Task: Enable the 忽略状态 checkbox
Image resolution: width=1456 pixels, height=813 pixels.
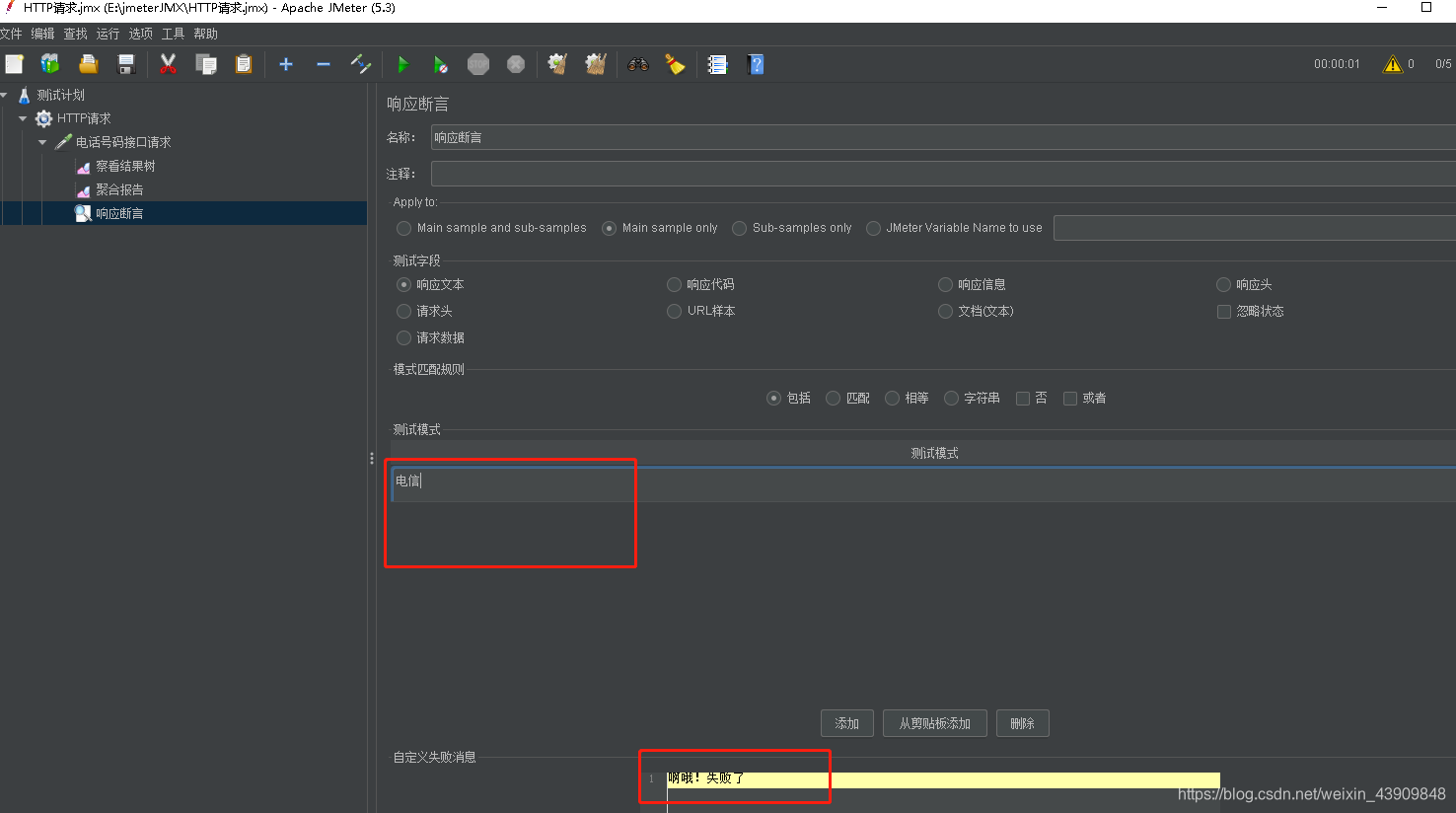Action: click(x=1224, y=312)
